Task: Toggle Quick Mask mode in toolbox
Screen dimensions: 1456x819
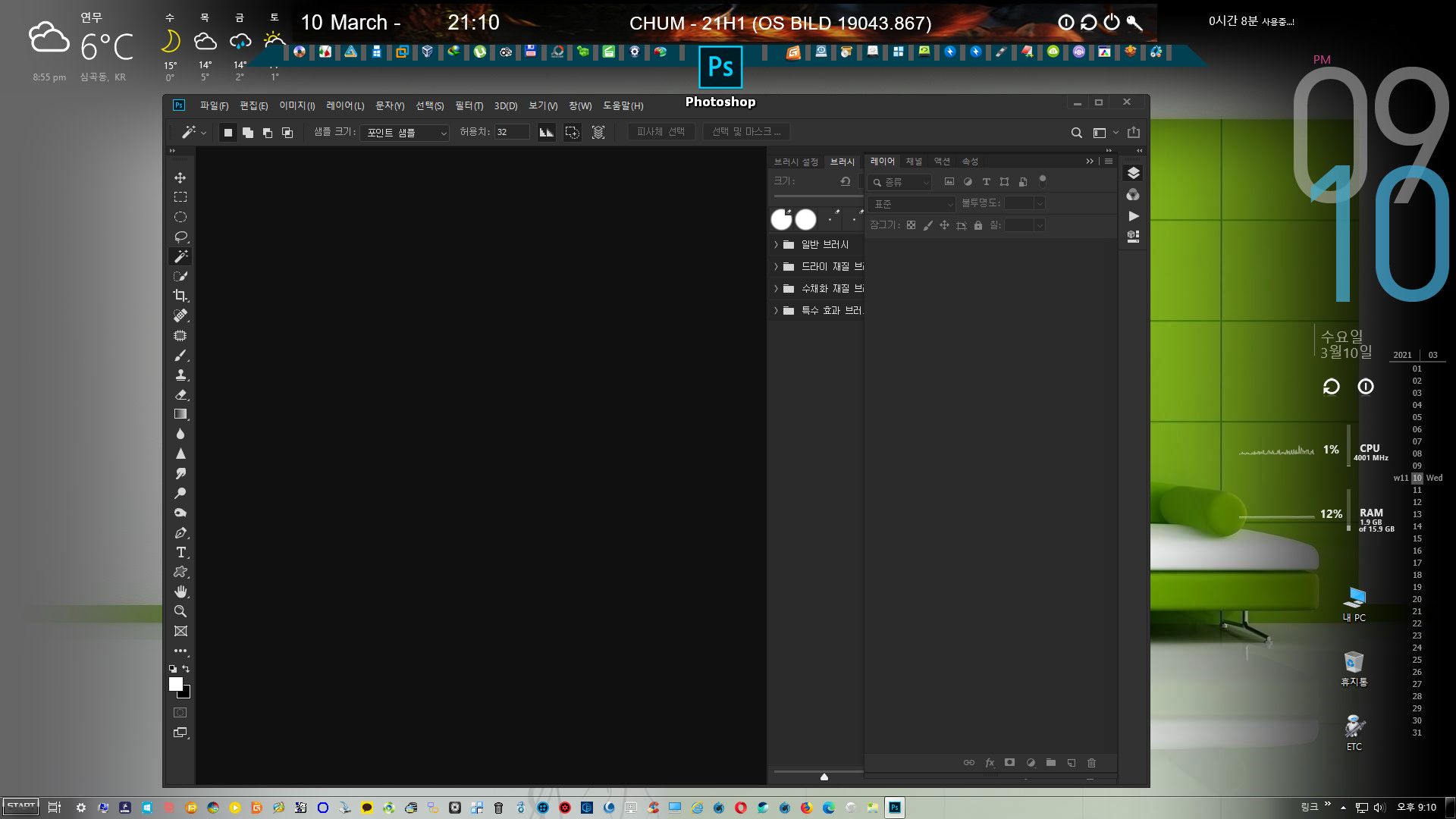Action: tap(180, 713)
